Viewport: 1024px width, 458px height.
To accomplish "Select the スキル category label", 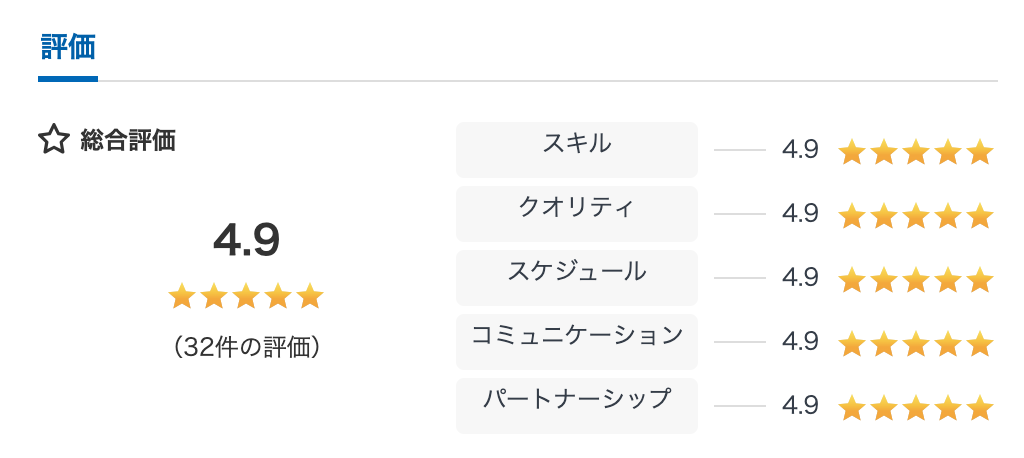I will point(576,144).
